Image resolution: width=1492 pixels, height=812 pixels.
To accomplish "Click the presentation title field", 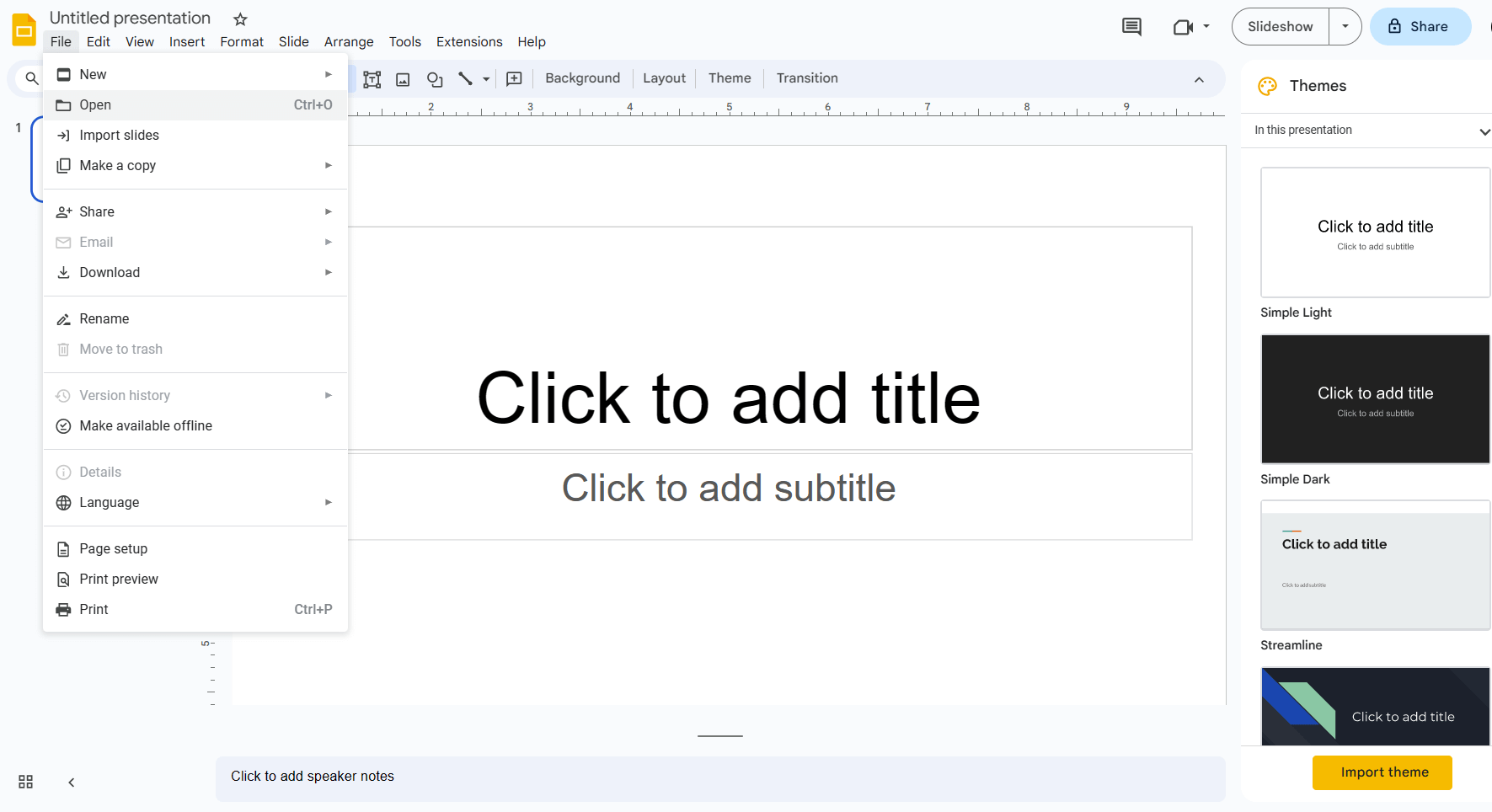I will (x=130, y=18).
